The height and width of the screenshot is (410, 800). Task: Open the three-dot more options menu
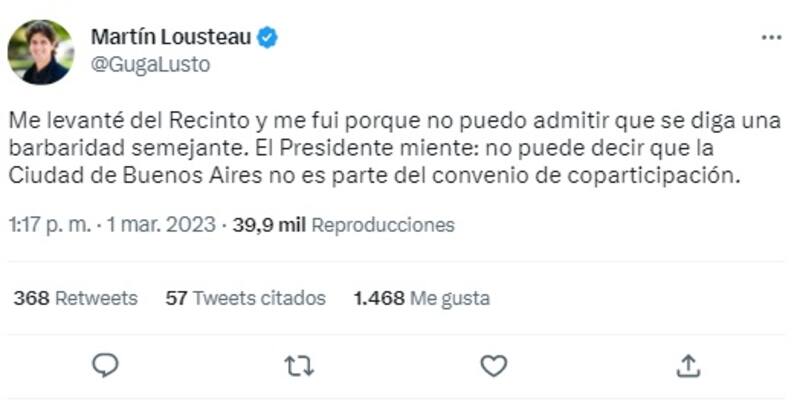click(x=771, y=37)
